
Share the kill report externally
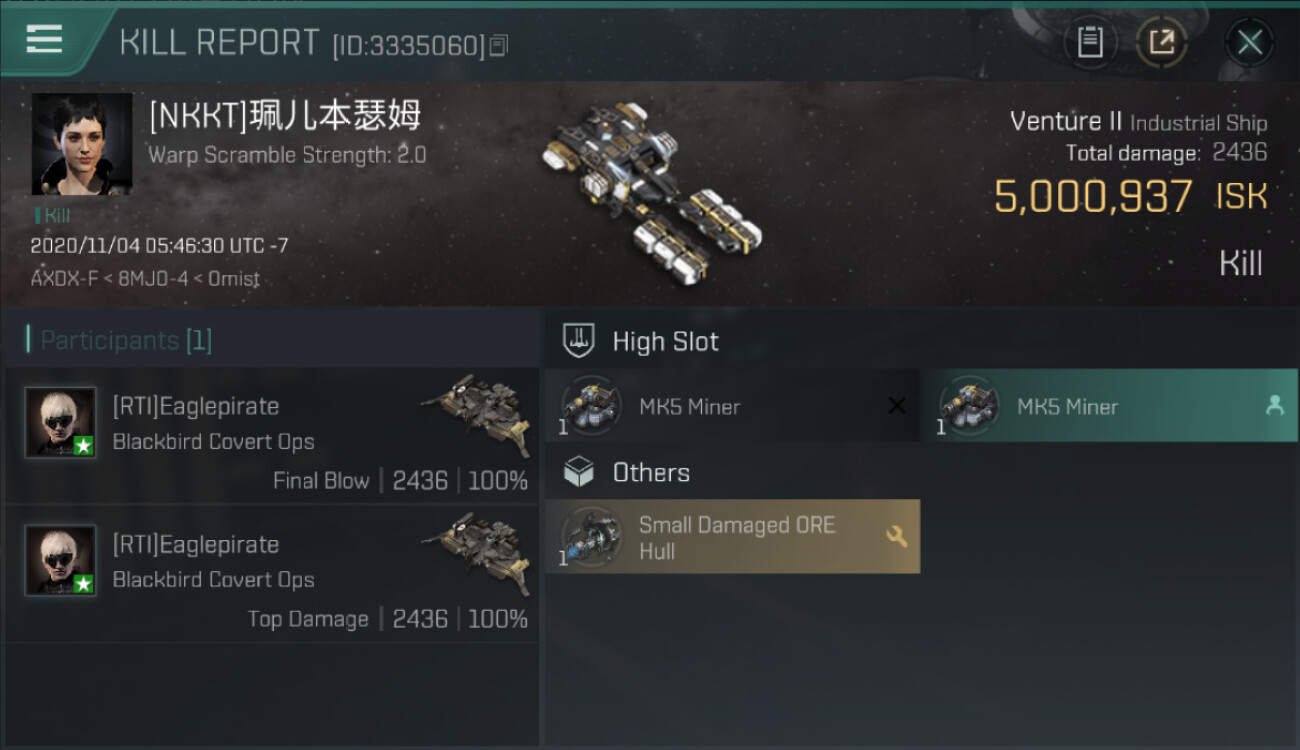click(x=1161, y=42)
